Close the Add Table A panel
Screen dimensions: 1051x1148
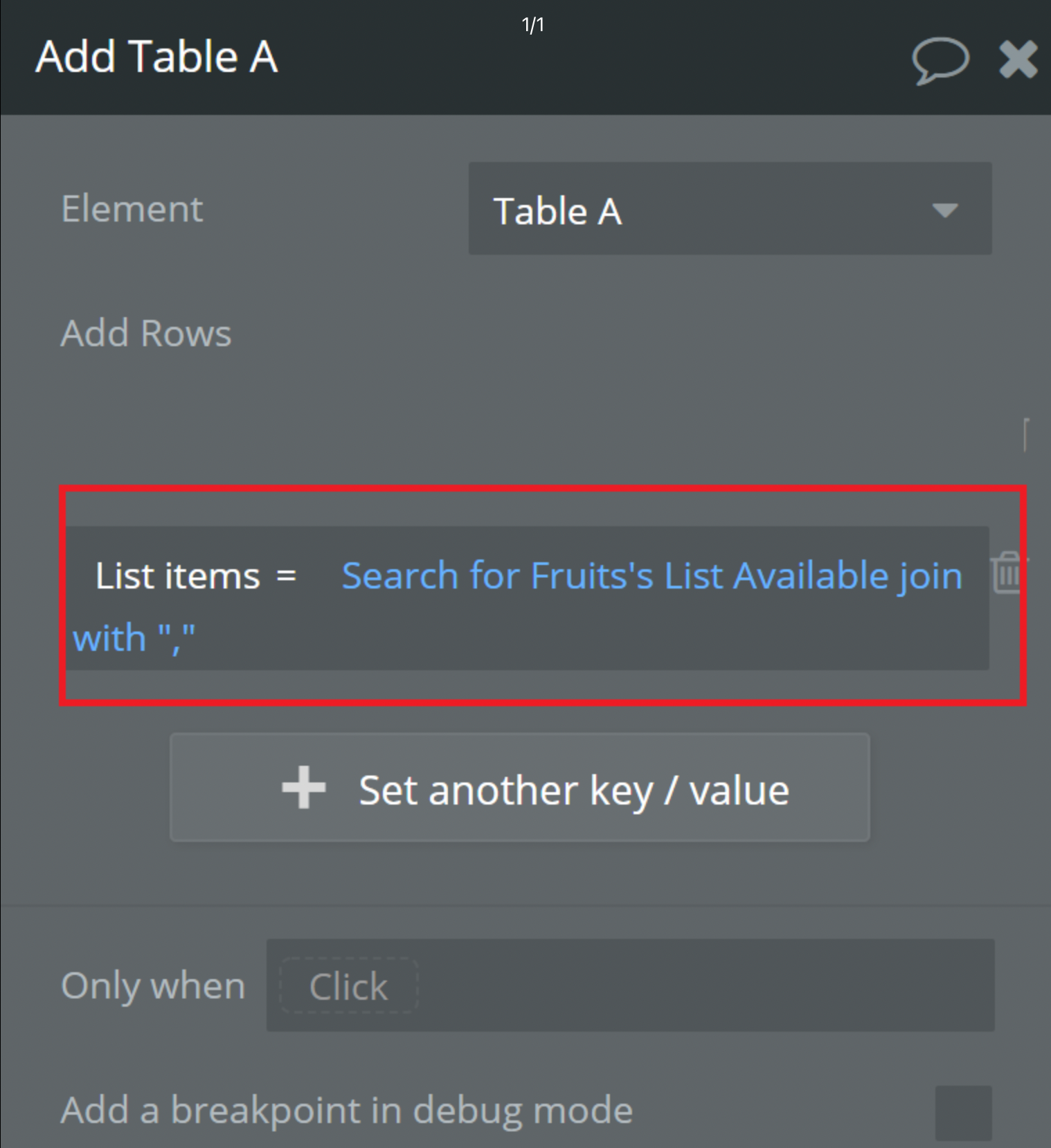(x=1018, y=60)
